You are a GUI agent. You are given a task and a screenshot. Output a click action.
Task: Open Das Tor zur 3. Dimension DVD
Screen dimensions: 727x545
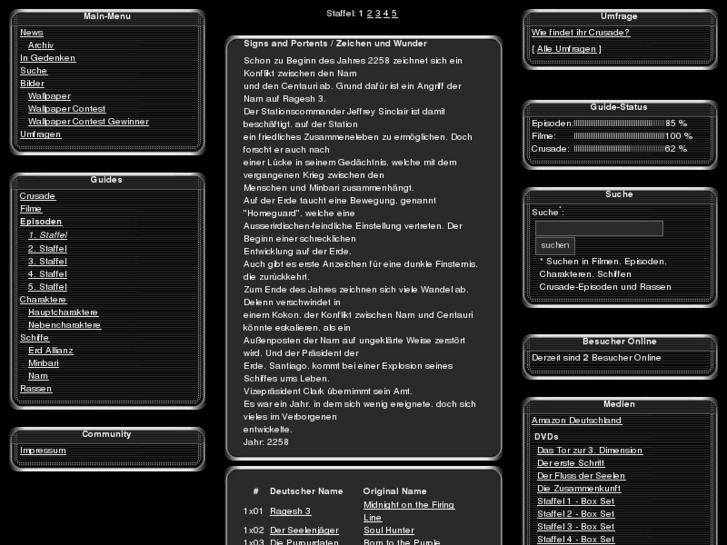point(590,450)
